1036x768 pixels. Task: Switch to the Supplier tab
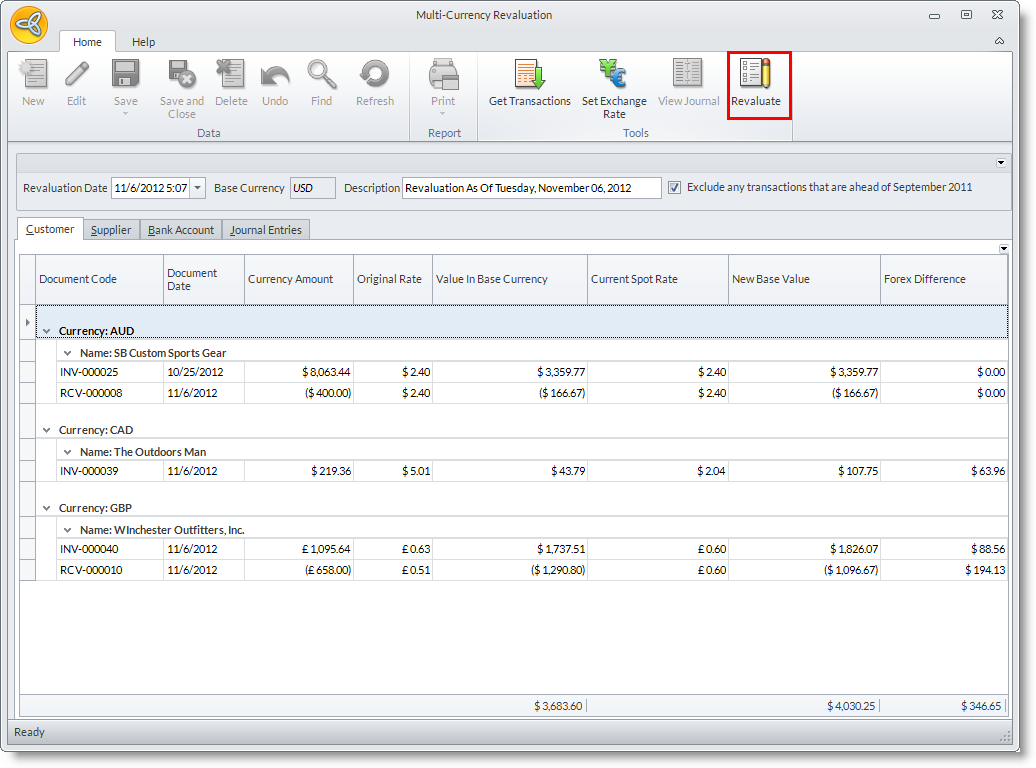pyautogui.click(x=111, y=230)
